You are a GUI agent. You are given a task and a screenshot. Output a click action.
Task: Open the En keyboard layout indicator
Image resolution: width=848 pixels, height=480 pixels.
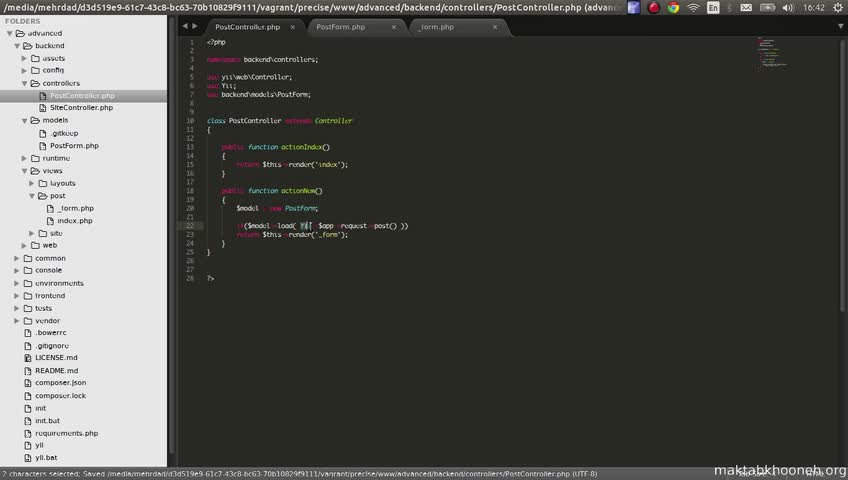713,8
